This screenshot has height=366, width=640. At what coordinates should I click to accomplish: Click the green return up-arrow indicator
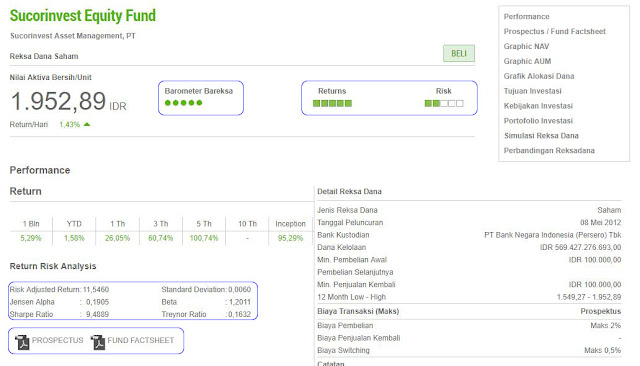[87, 124]
